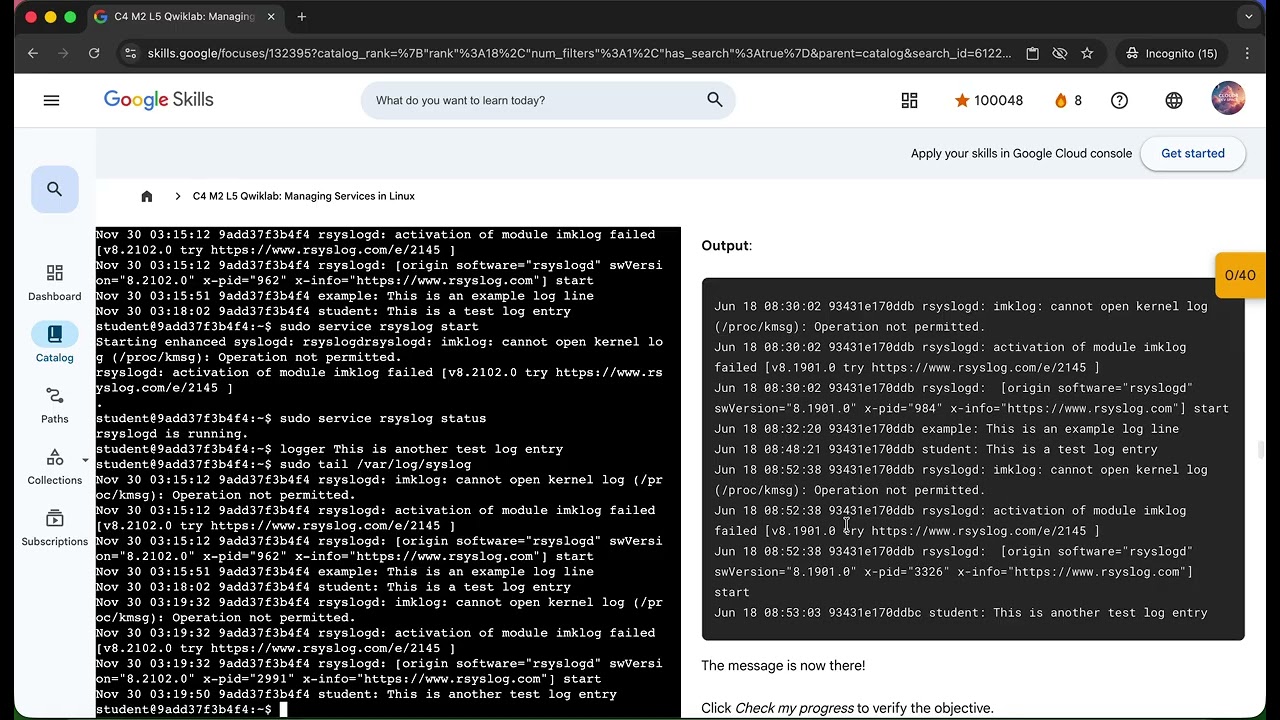The width and height of the screenshot is (1280, 720).
Task: Click inside the terminal prompt cursor
Action: (x=283, y=709)
